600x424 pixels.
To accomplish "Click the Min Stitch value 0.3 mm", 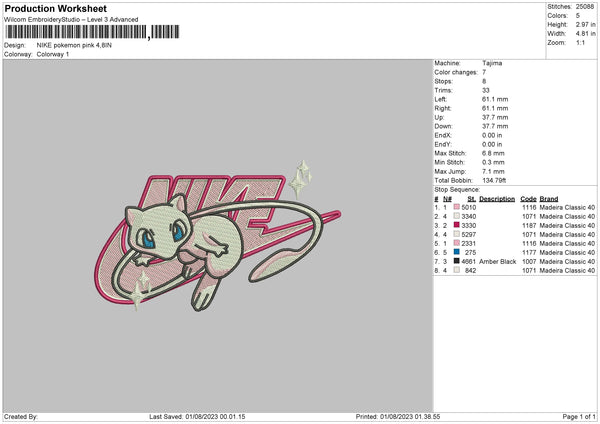I will [493, 162].
